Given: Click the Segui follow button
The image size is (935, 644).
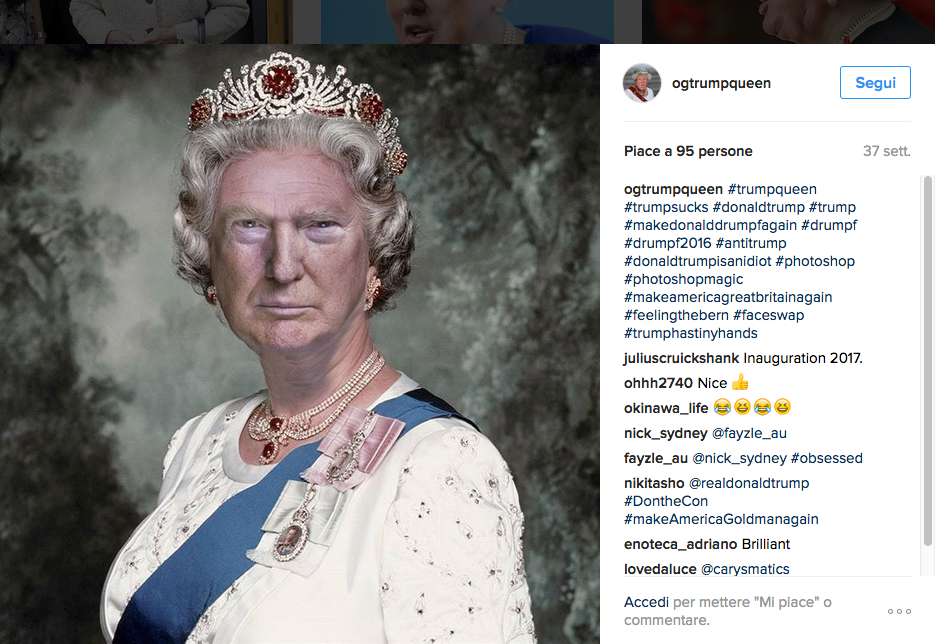Looking at the screenshot, I should coord(875,82).
